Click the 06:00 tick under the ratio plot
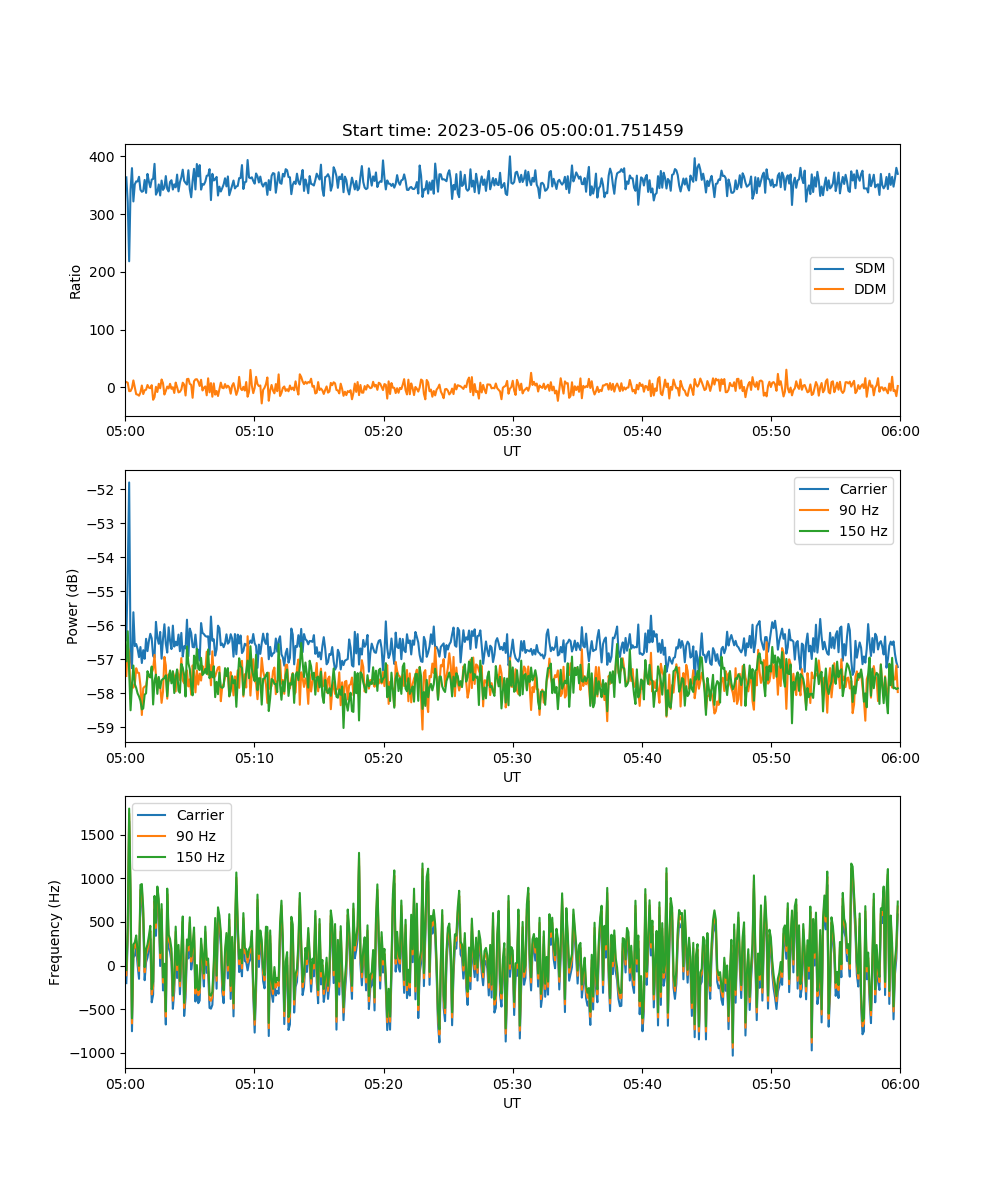This screenshot has width=1000, height=1200. point(899,431)
